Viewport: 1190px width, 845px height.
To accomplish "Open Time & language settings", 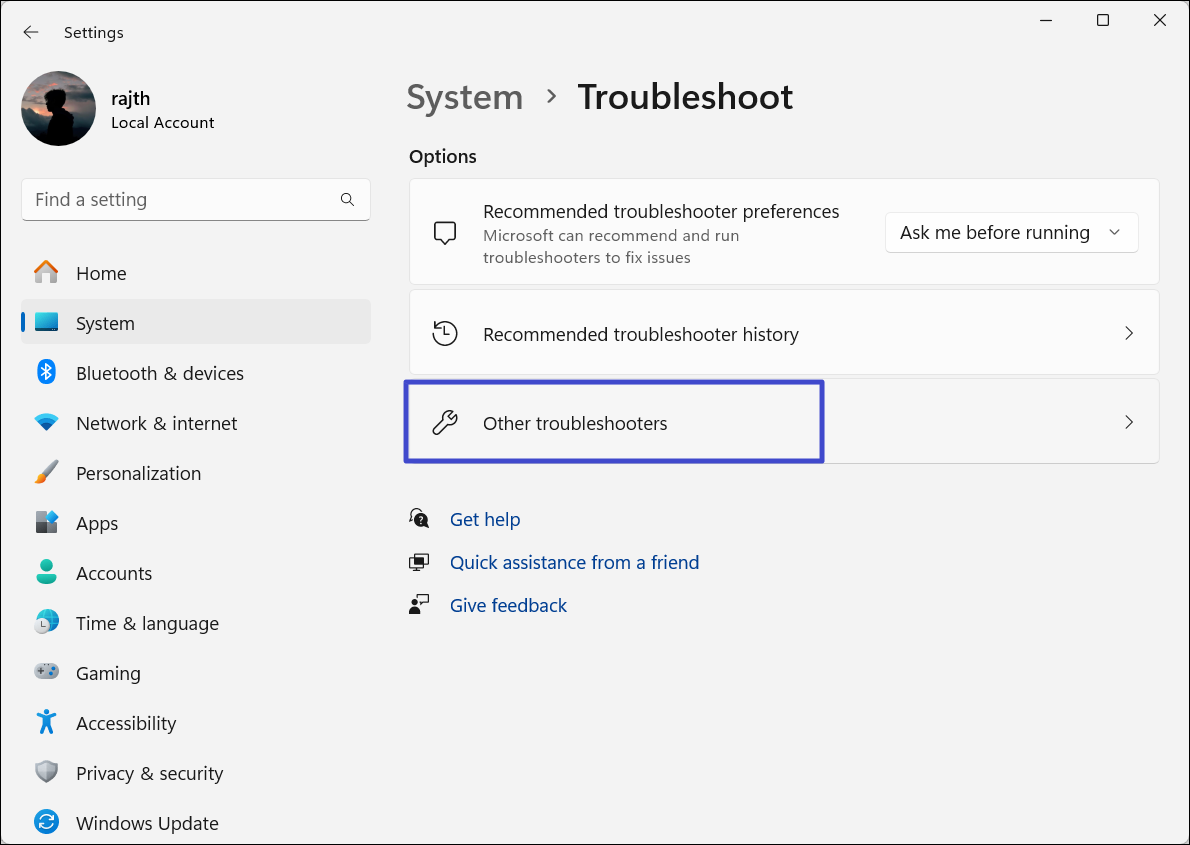I will click(x=147, y=623).
